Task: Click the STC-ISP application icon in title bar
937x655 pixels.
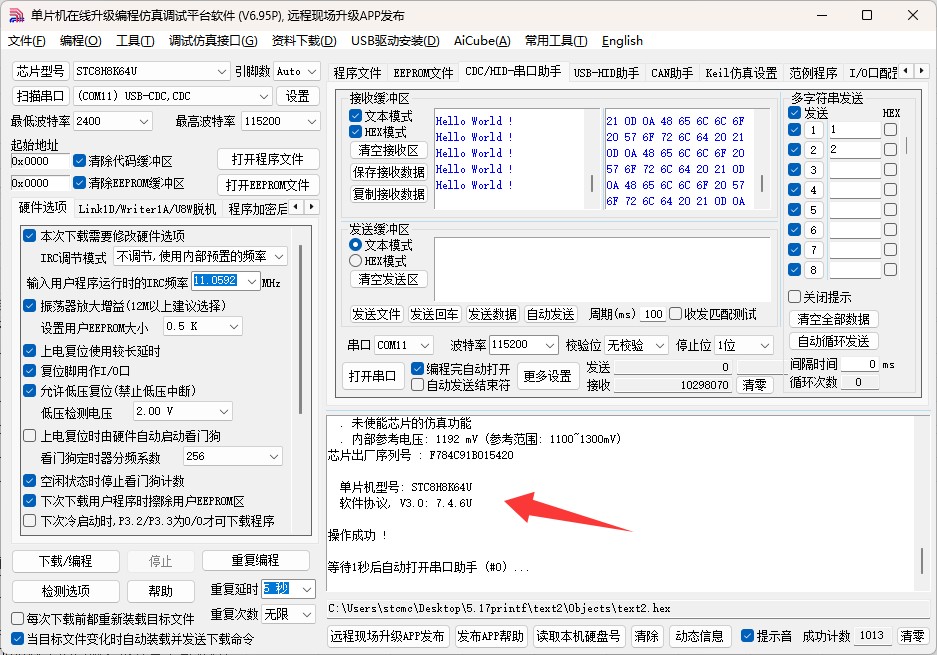Action: tap(17, 16)
